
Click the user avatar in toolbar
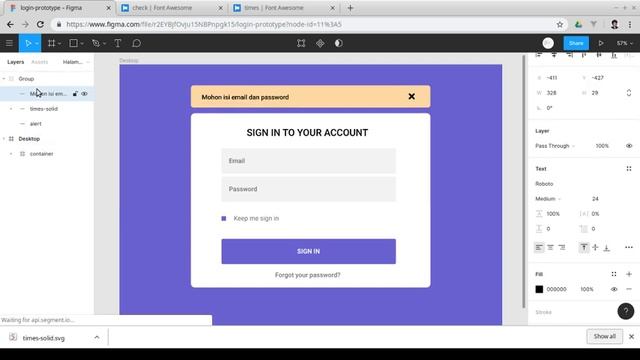coord(548,43)
